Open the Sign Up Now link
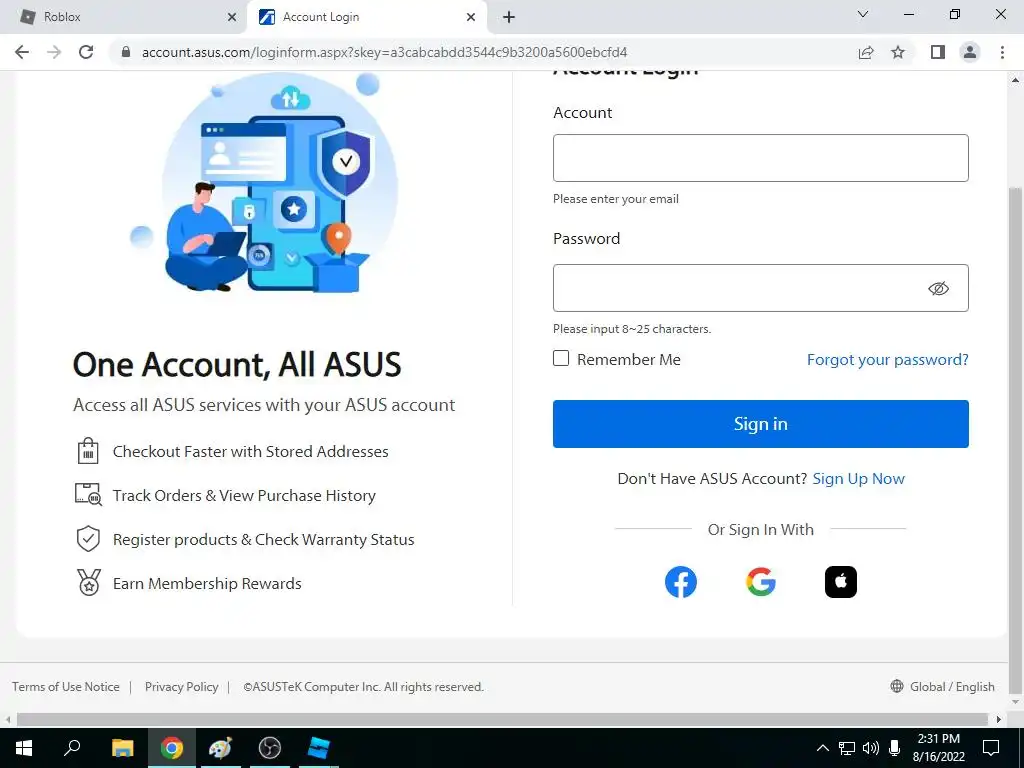The height and width of the screenshot is (768, 1024). click(858, 479)
